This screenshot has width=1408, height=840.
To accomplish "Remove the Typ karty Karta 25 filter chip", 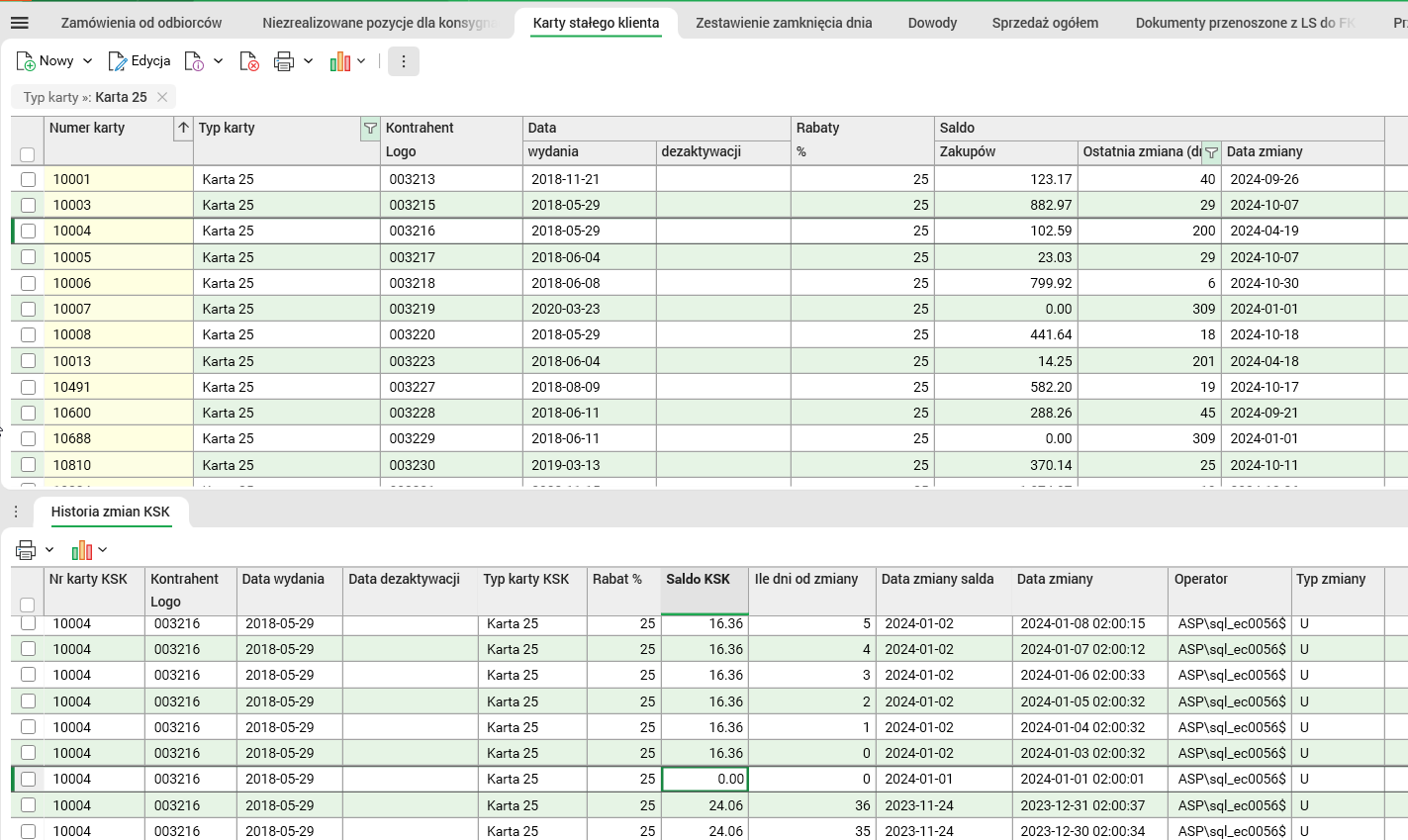I will (x=162, y=97).
